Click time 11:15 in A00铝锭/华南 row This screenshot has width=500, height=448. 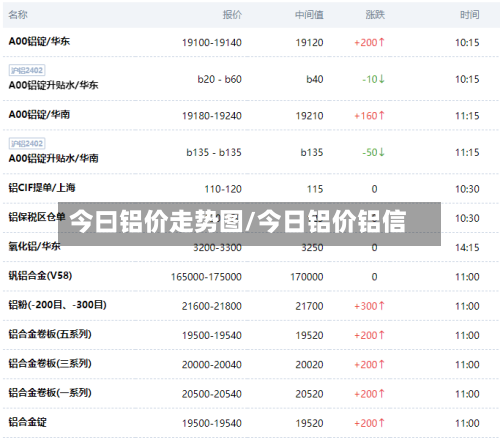pos(467,116)
